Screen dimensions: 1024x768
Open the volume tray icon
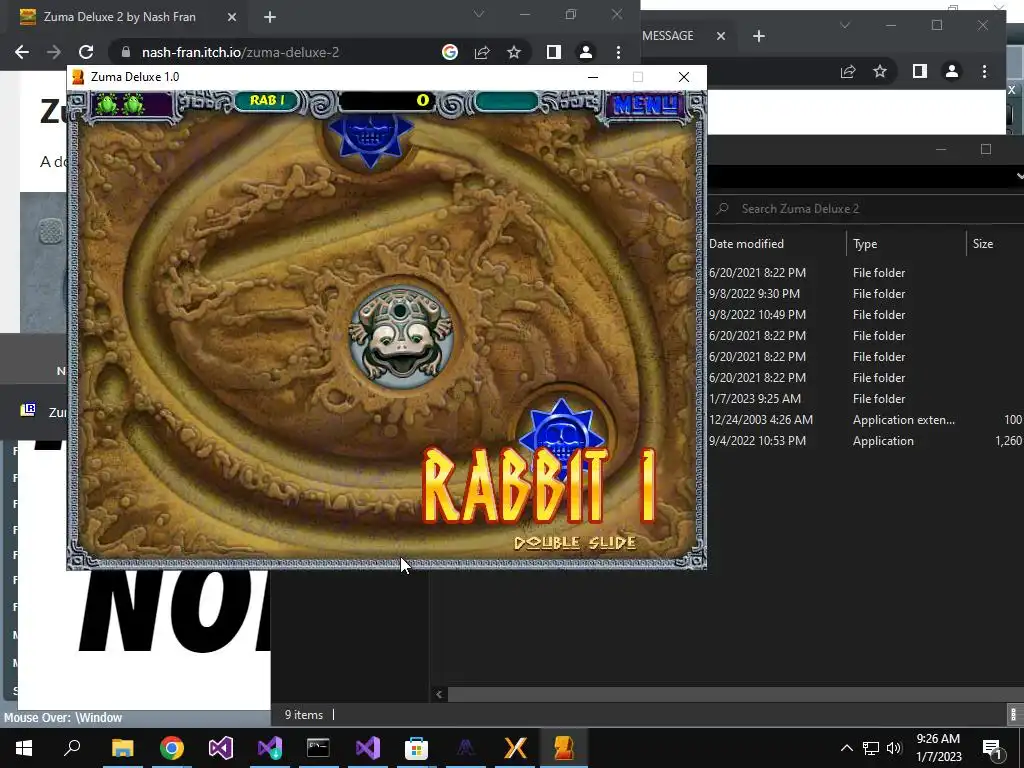(x=894, y=748)
